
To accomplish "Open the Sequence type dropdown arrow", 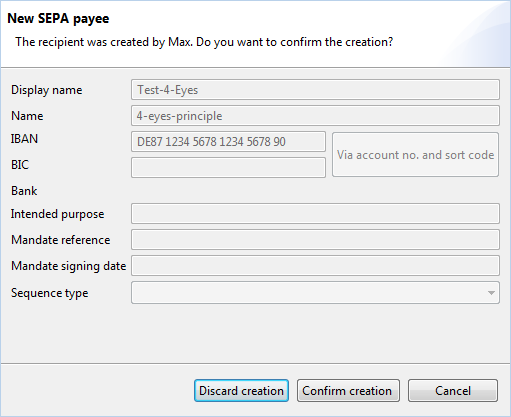I will point(491,293).
